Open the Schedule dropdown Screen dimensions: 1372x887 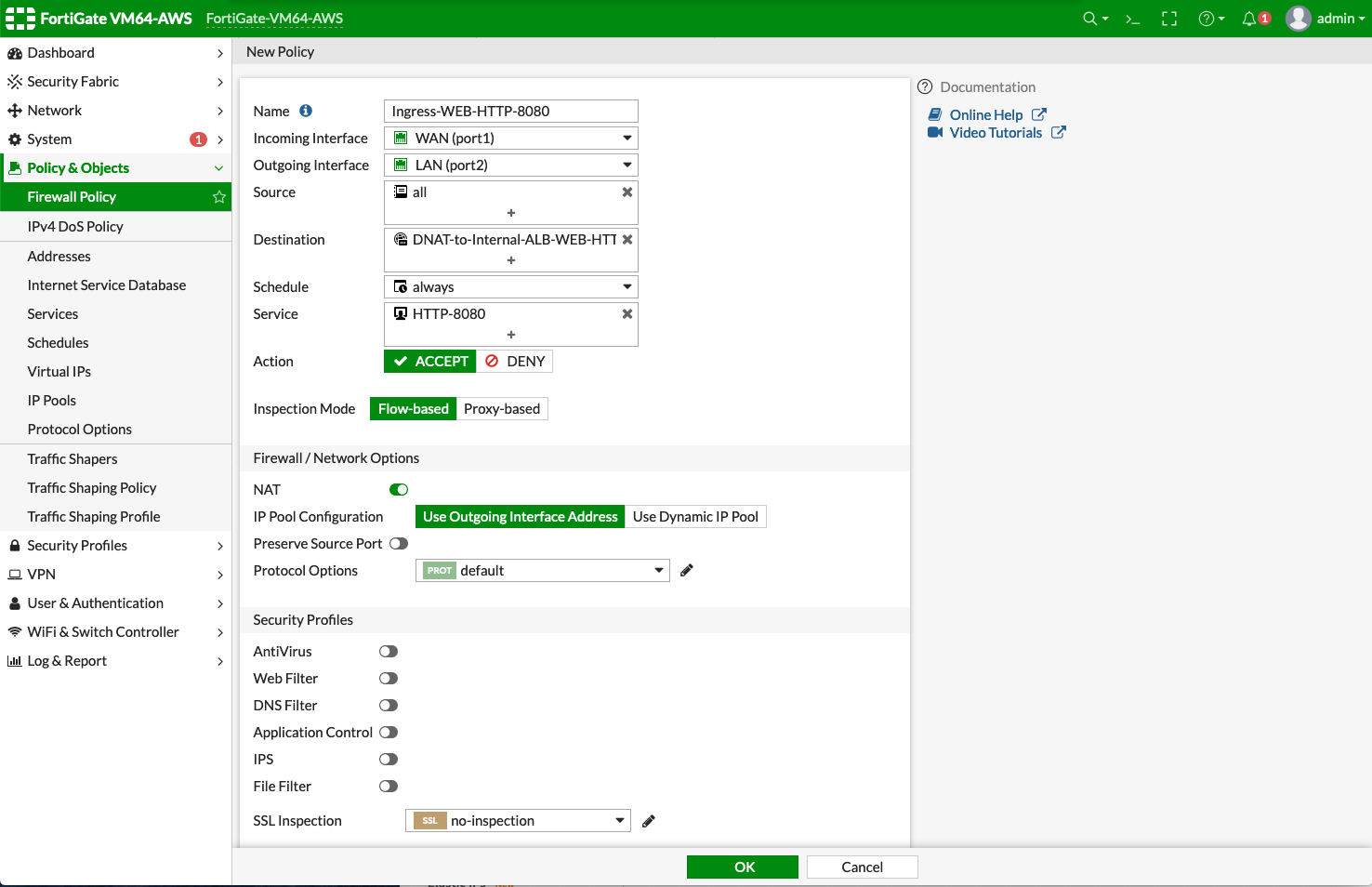(511, 287)
